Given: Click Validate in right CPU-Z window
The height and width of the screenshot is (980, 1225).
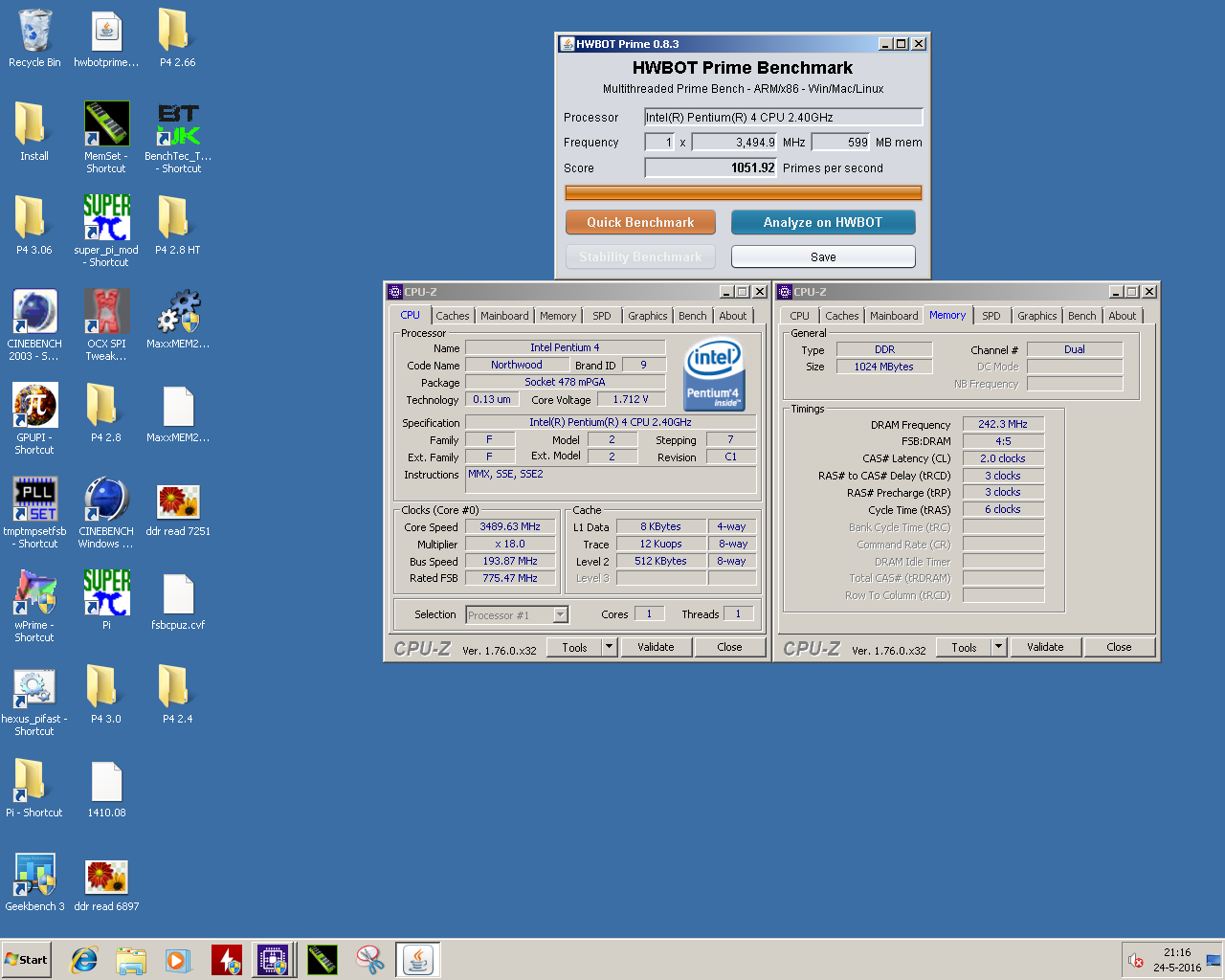Looking at the screenshot, I should 1045,647.
